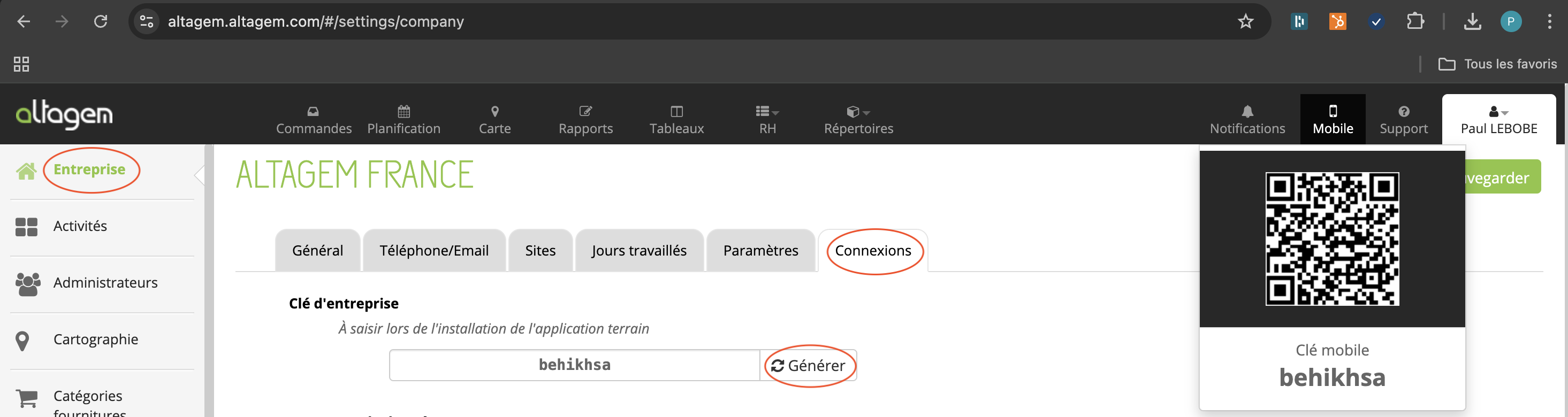Click the mobile QR code image

[1331, 239]
